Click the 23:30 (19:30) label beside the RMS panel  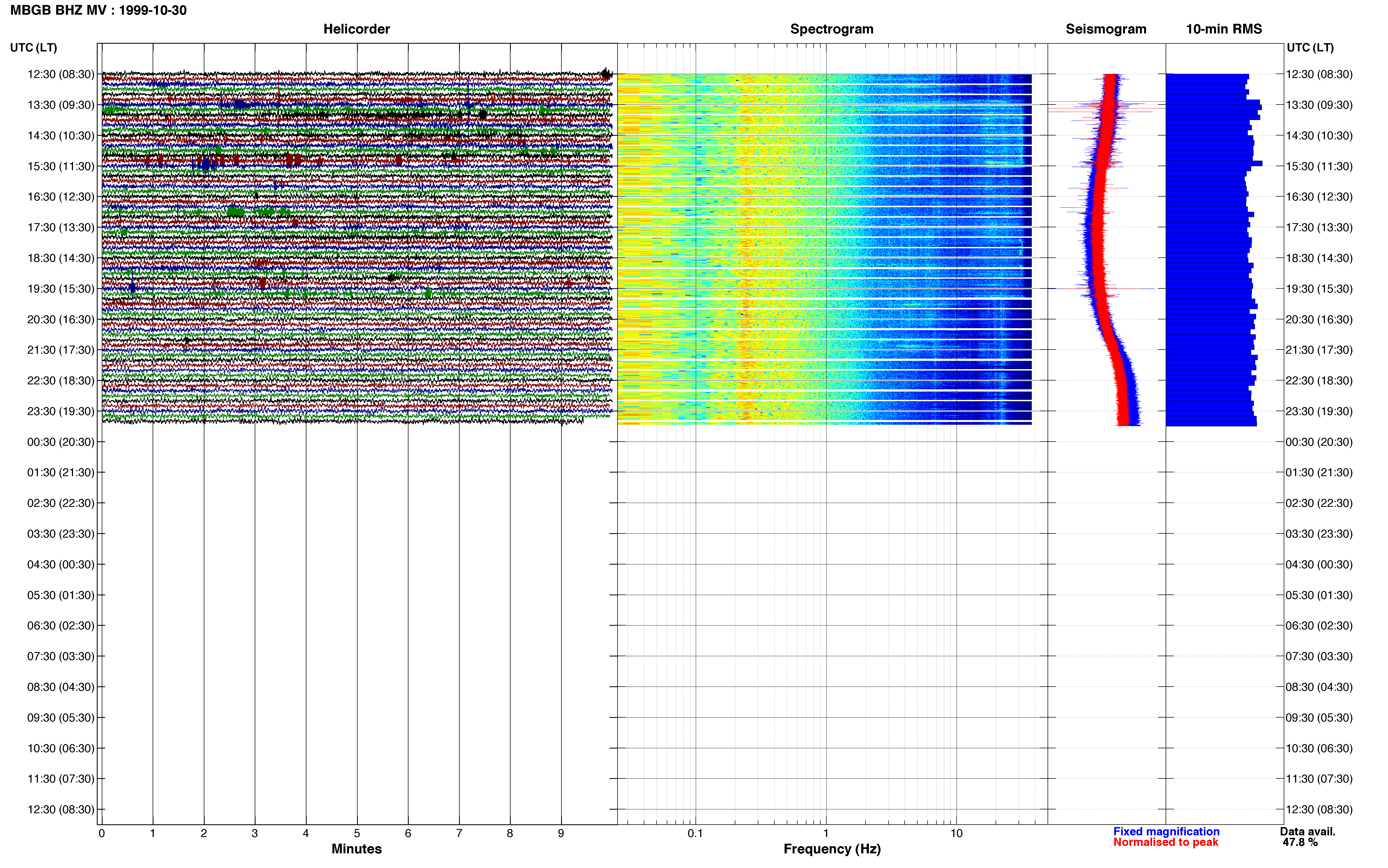1319,411
